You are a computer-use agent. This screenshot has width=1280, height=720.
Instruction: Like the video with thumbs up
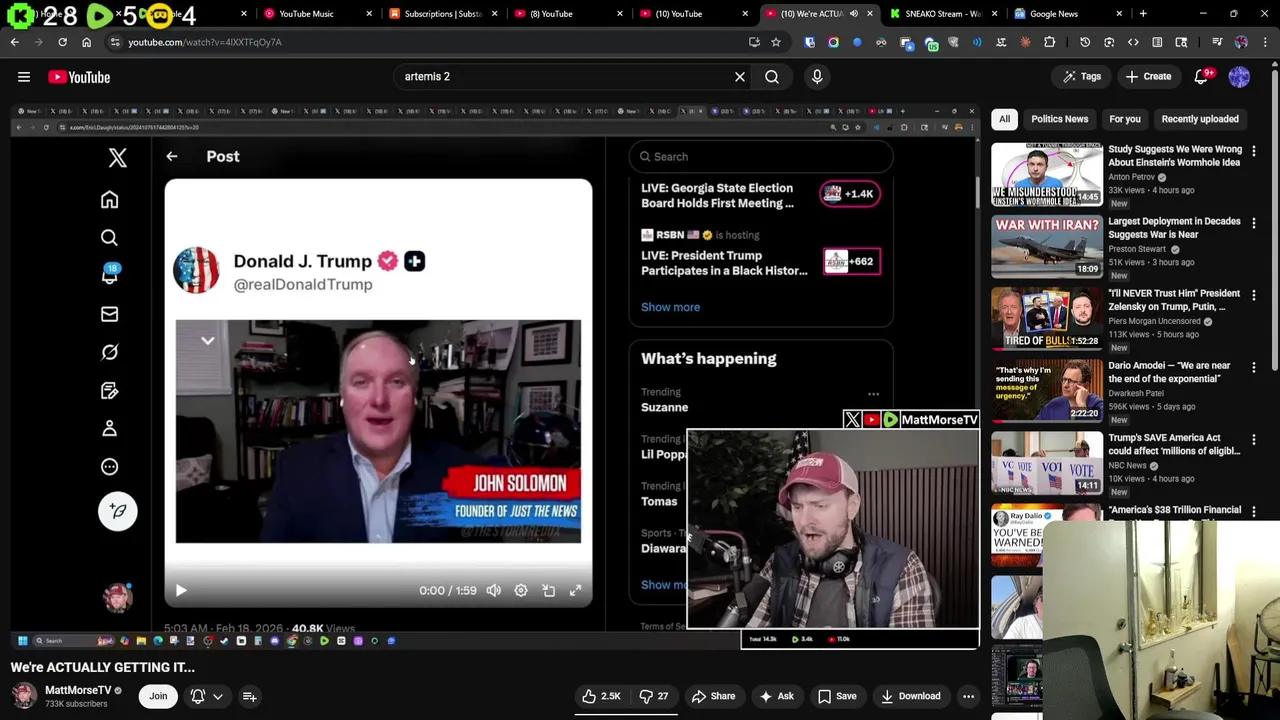click(601, 696)
